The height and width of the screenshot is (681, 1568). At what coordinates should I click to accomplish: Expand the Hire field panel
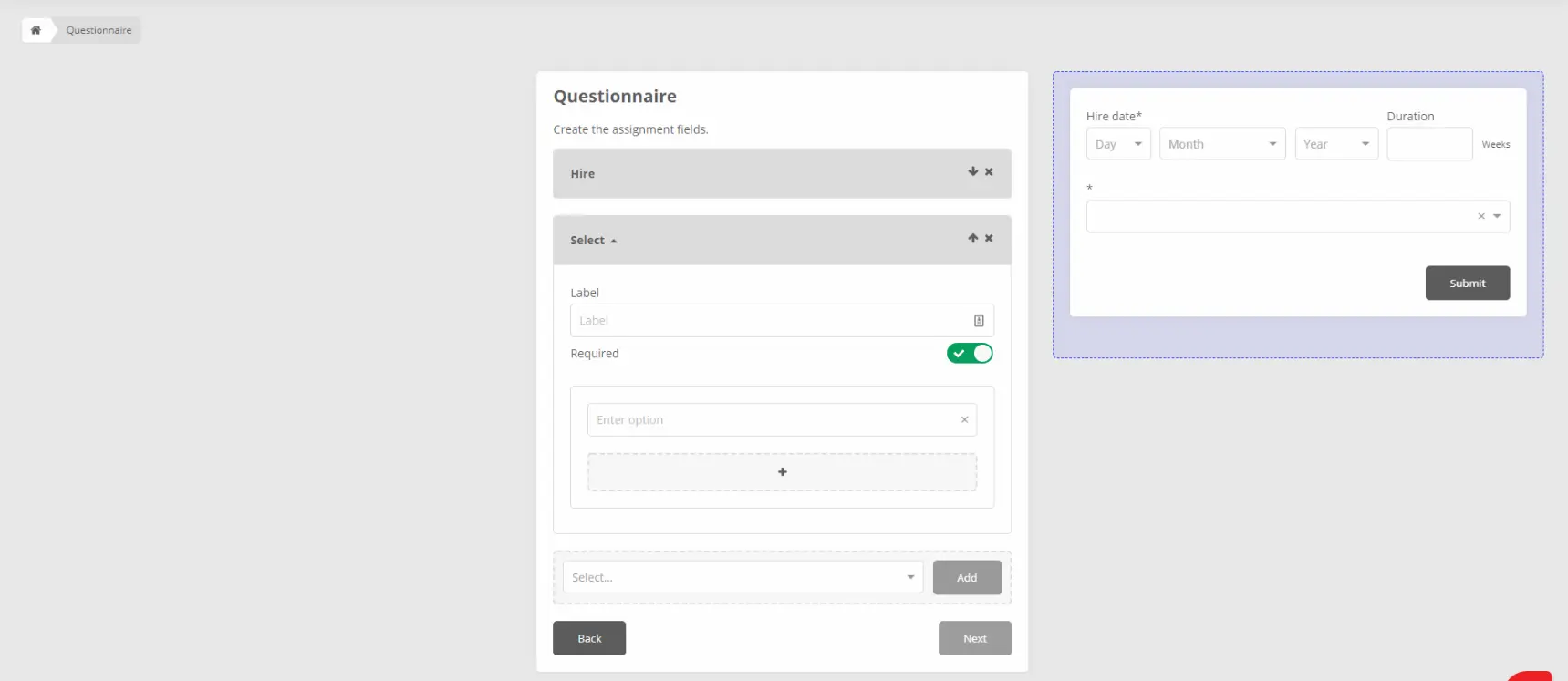[583, 174]
